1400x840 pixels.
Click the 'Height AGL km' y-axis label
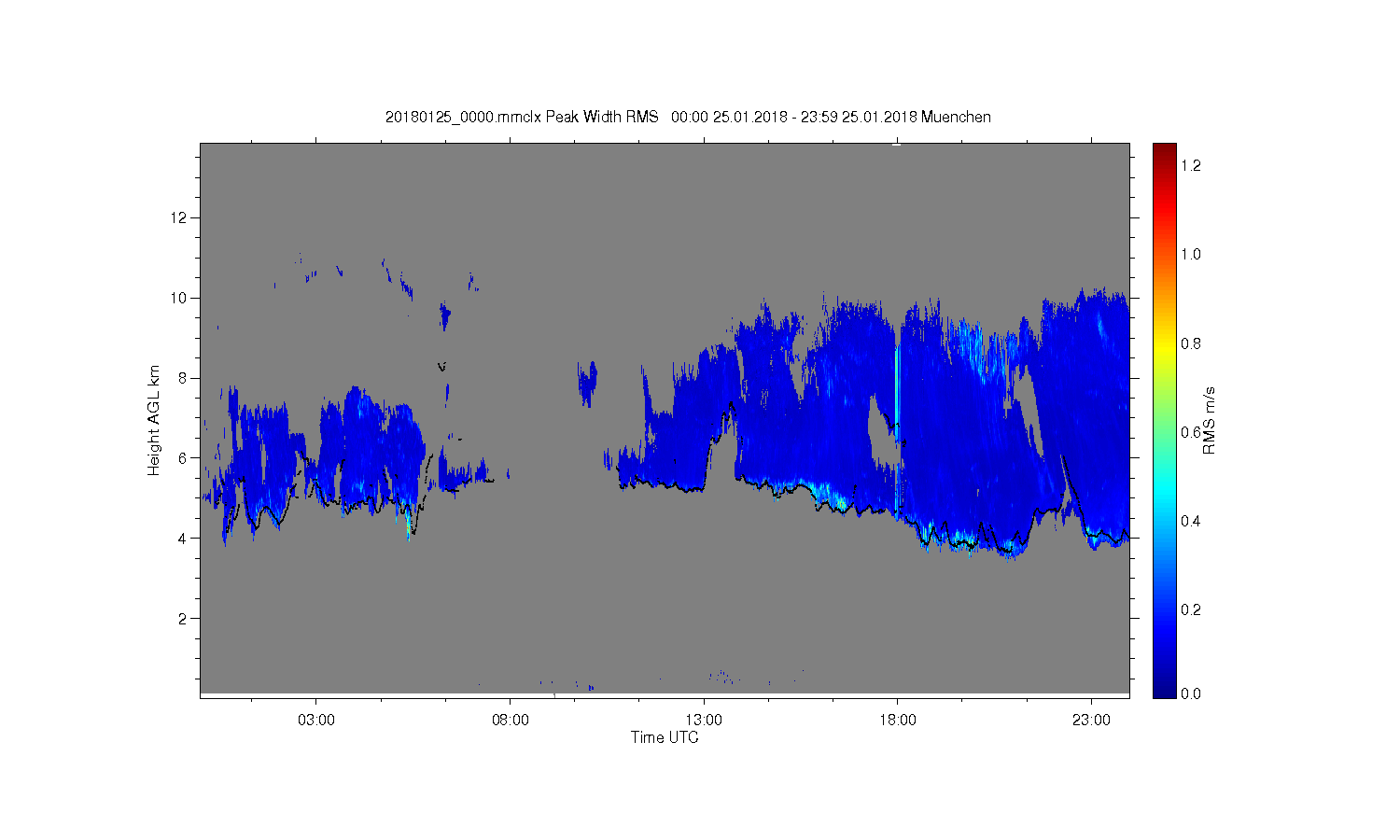154,420
